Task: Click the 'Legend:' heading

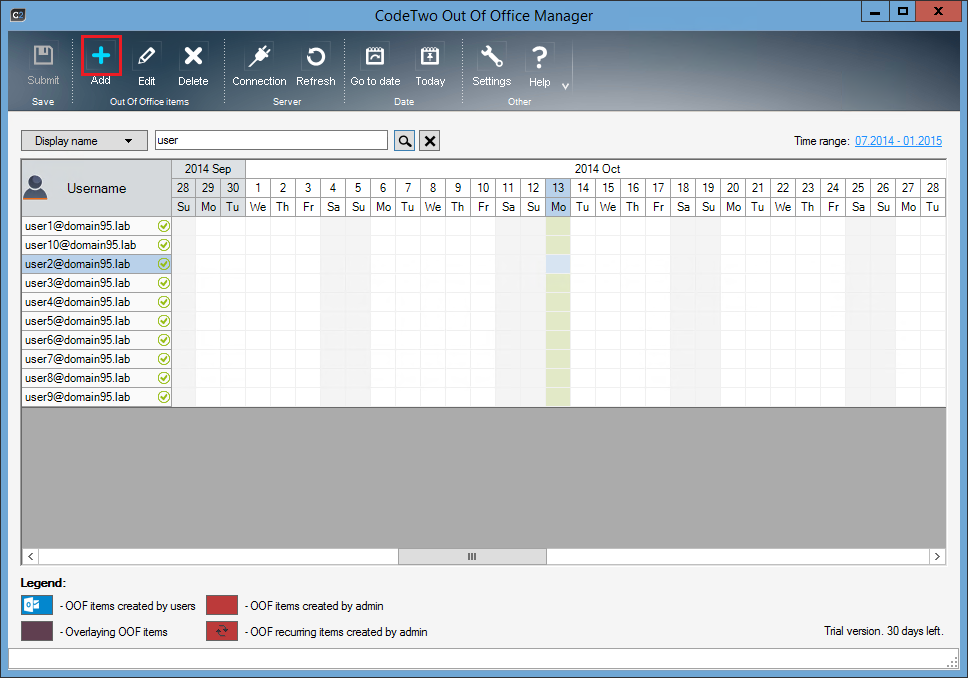Action: [43, 583]
